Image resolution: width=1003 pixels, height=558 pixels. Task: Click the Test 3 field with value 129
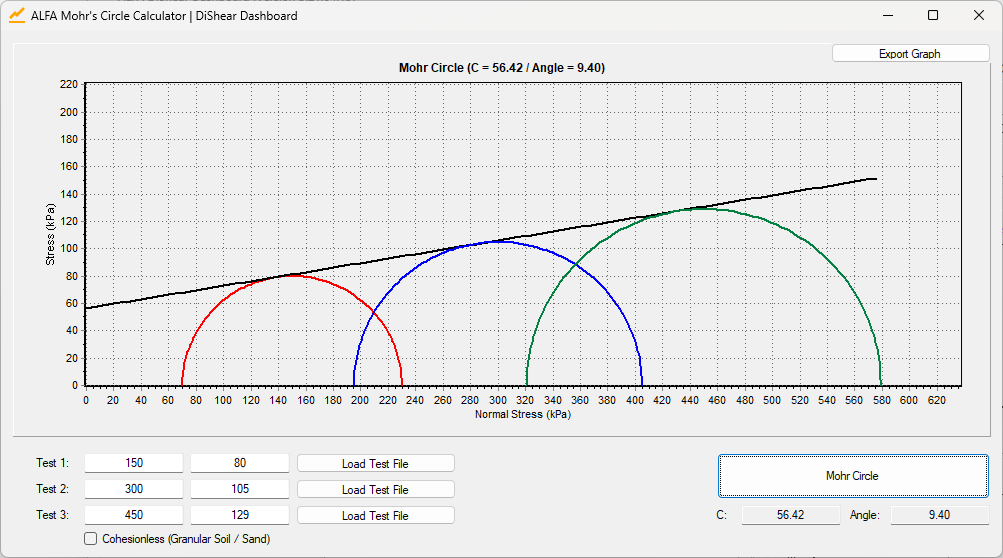pyautogui.click(x=240, y=516)
